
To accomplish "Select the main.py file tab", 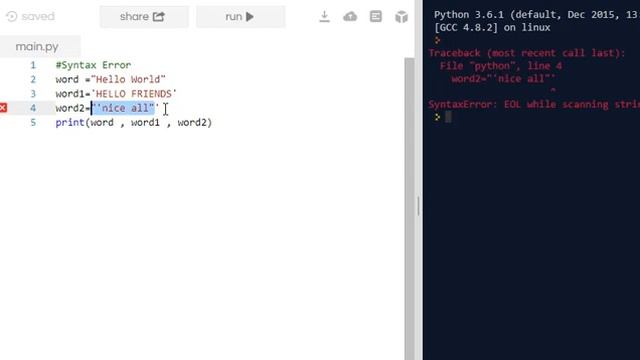I will [x=40, y=47].
